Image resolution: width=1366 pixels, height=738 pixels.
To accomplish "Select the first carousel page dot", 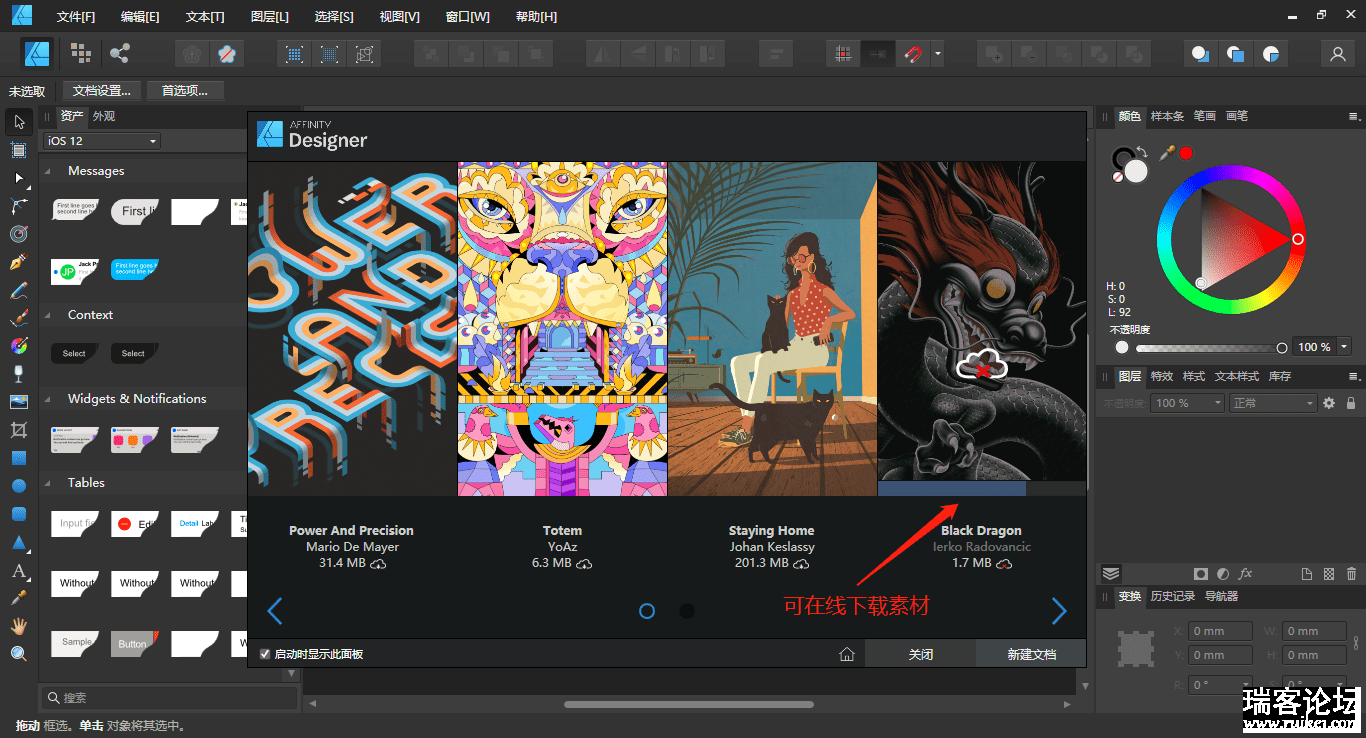I will tap(647, 611).
